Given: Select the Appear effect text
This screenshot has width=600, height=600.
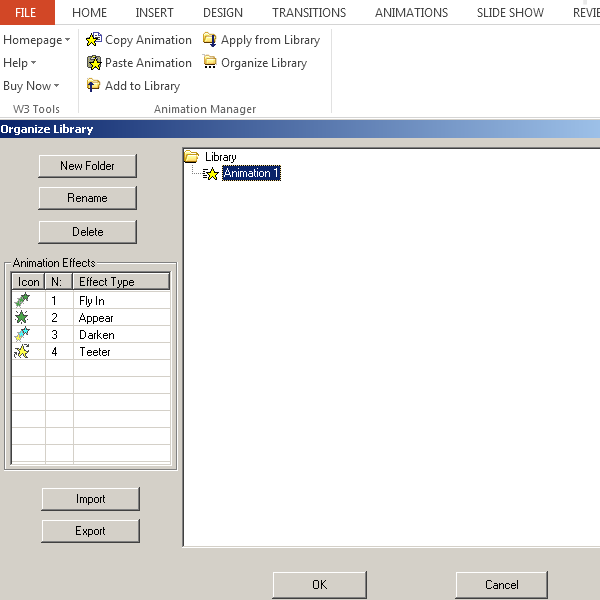Looking at the screenshot, I should coord(96,318).
